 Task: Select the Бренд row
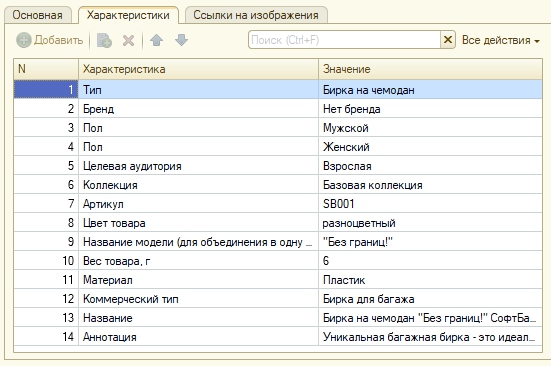pyautogui.click(x=278, y=109)
